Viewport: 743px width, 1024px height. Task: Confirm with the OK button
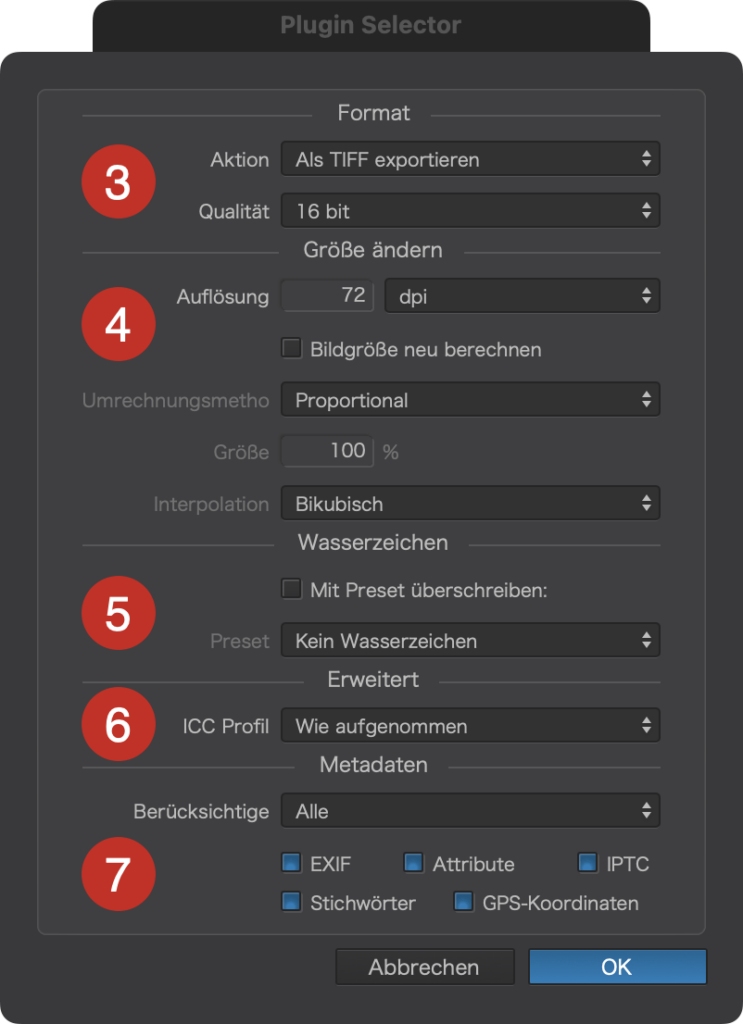[617, 967]
